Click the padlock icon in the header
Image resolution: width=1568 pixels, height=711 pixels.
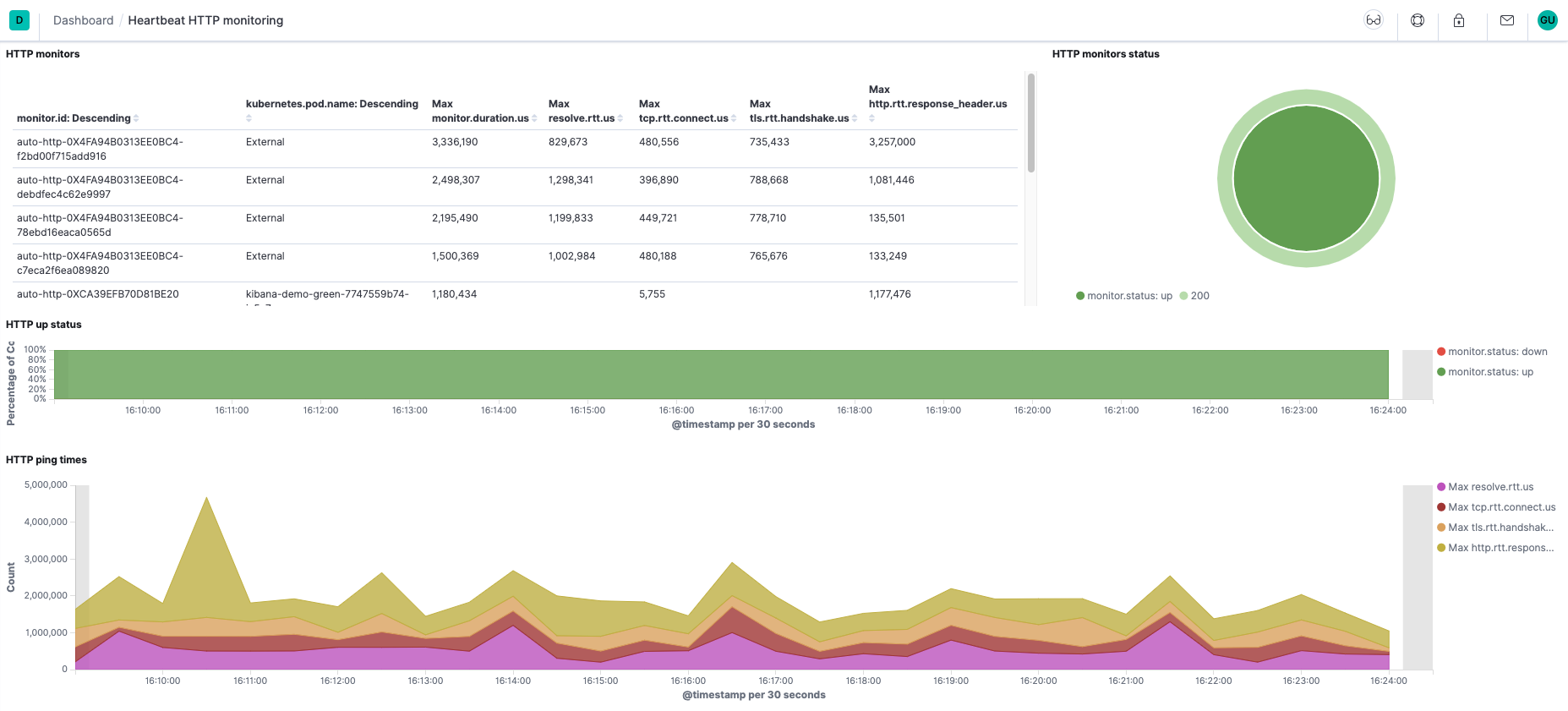pyautogui.click(x=1459, y=20)
